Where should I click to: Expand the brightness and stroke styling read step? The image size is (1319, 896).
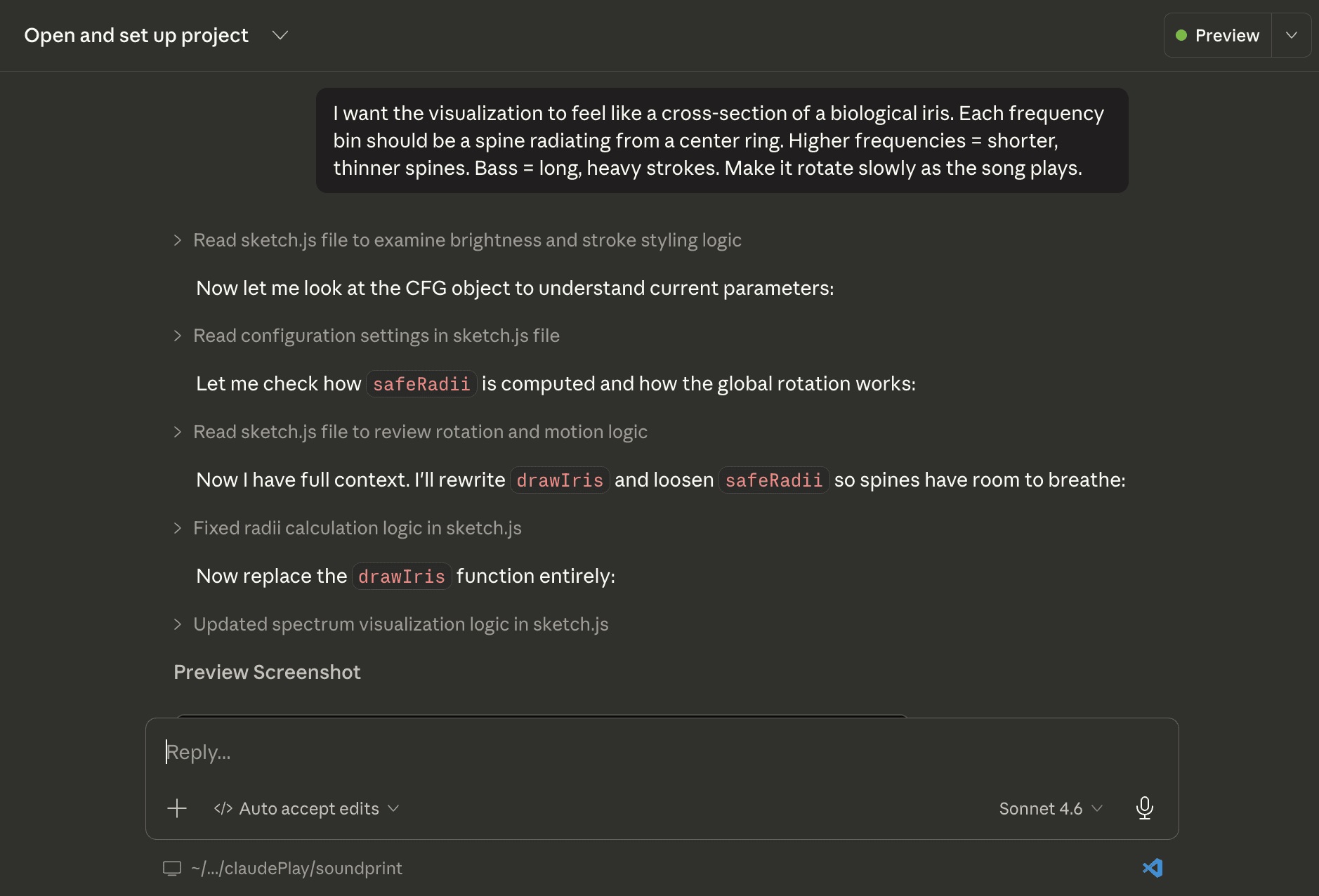(458, 240)
